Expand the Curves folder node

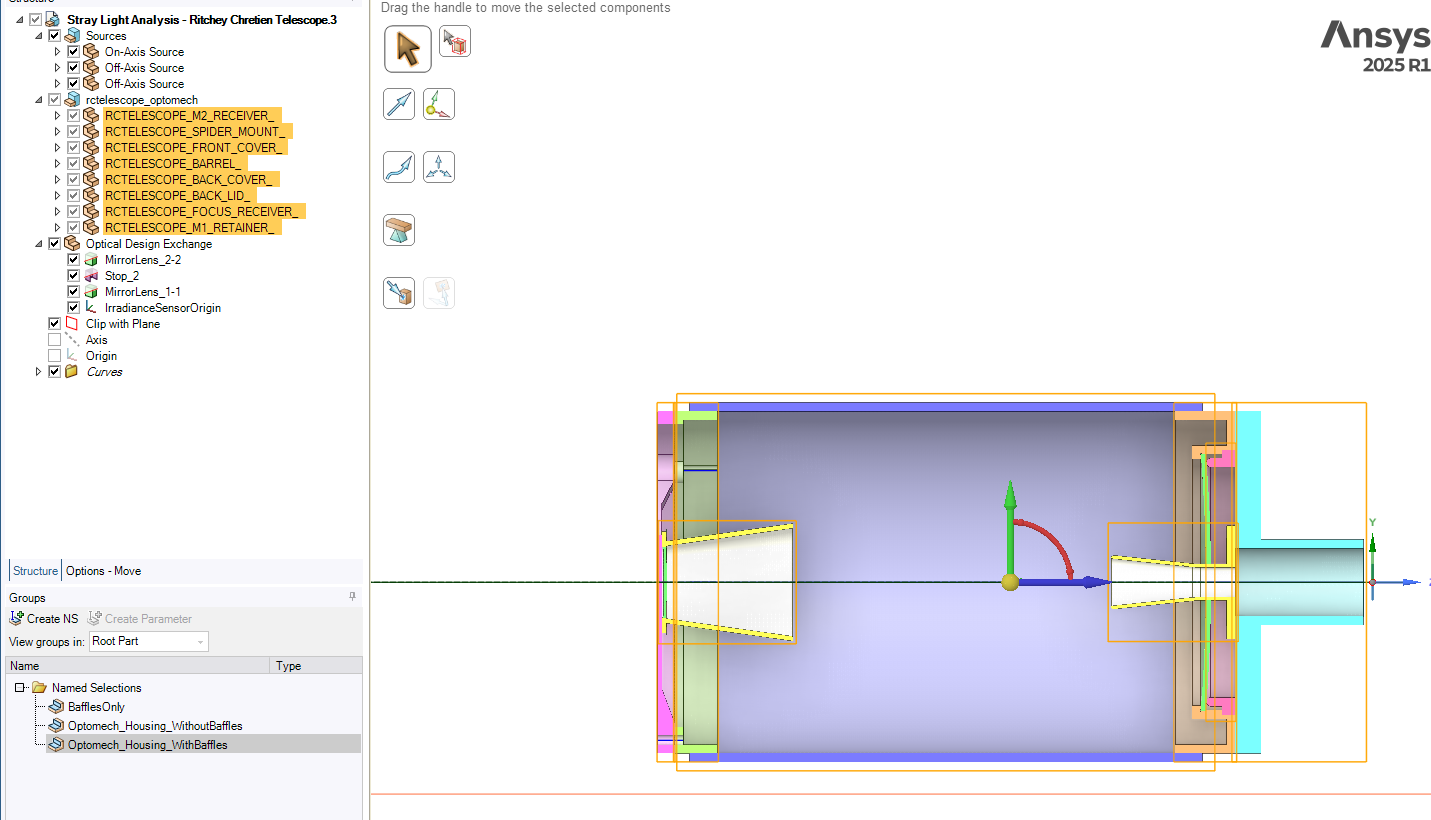[39, 372]
